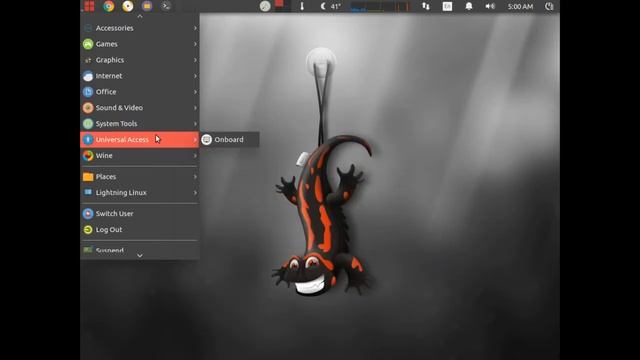Expand Places via its chevron
The image size is (640, 360).
pos(195,177)
